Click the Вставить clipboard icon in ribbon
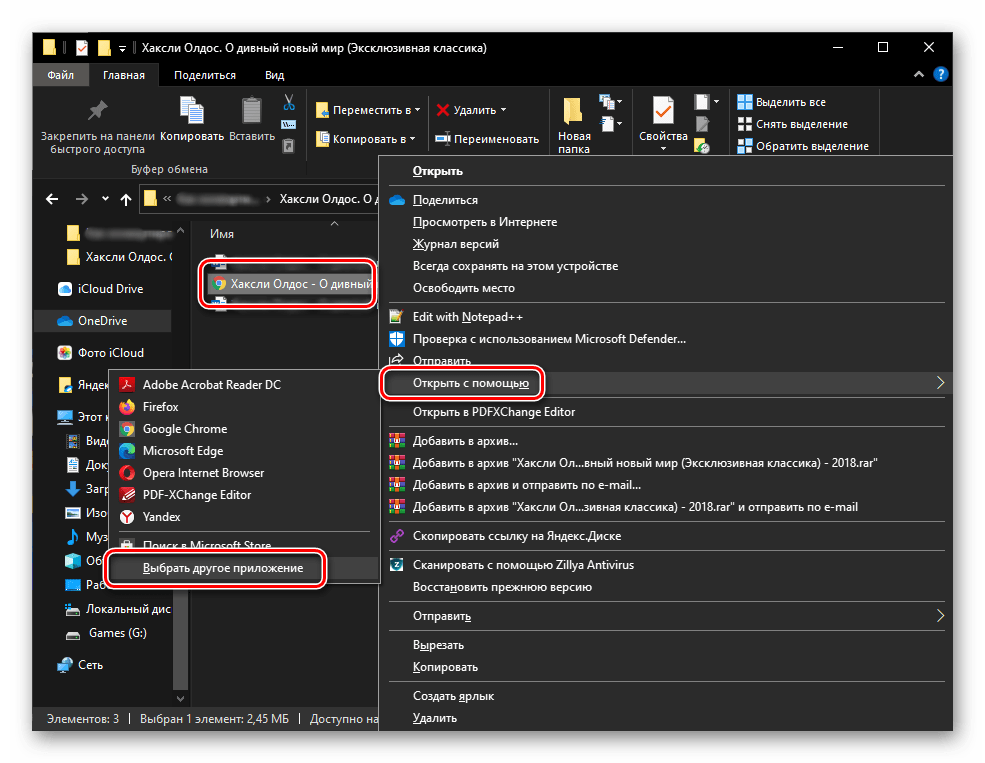This screenshot has height=763, width=985. (x=252, y=111)
